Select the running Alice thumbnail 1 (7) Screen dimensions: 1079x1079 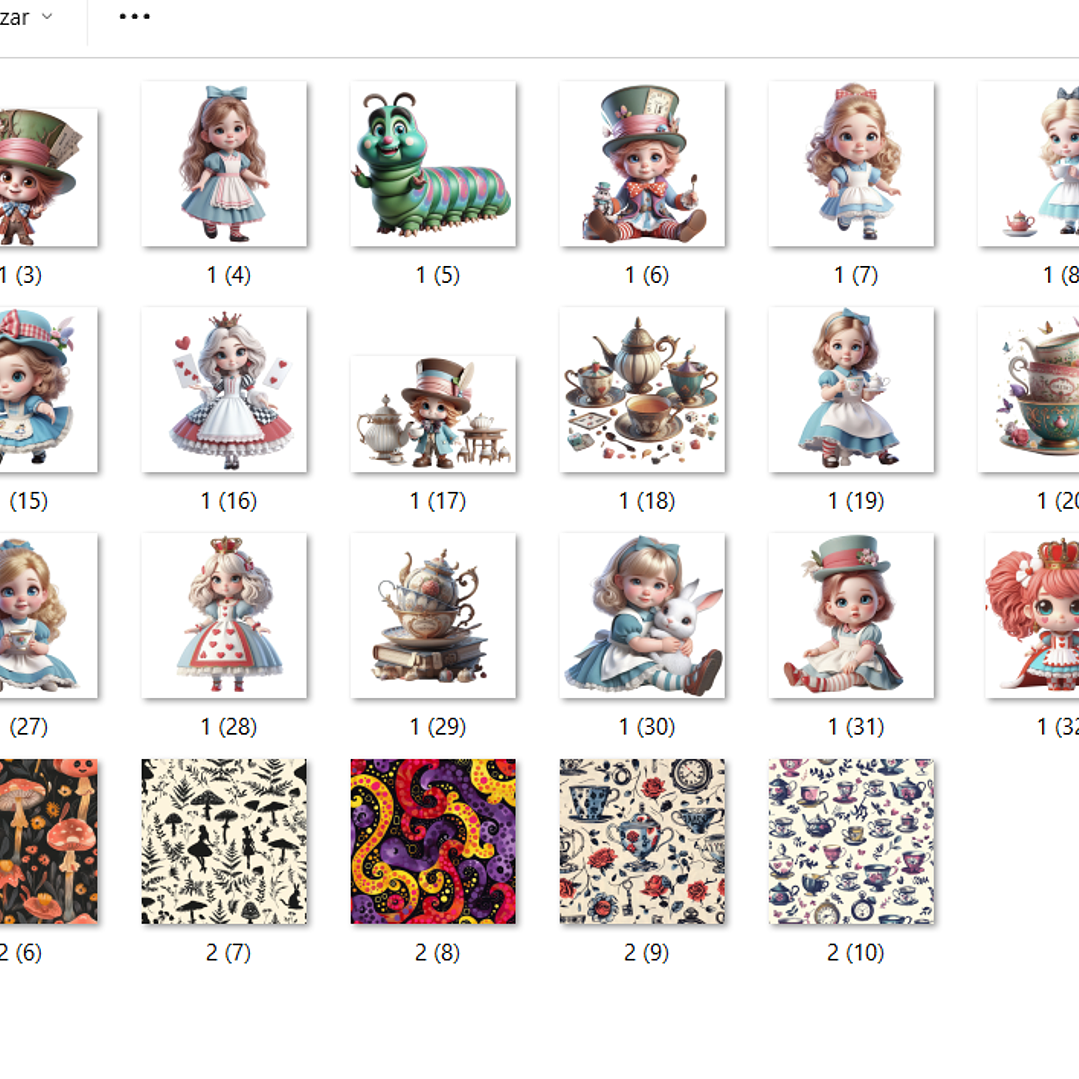pyautogui.click(x=851, y=164)
